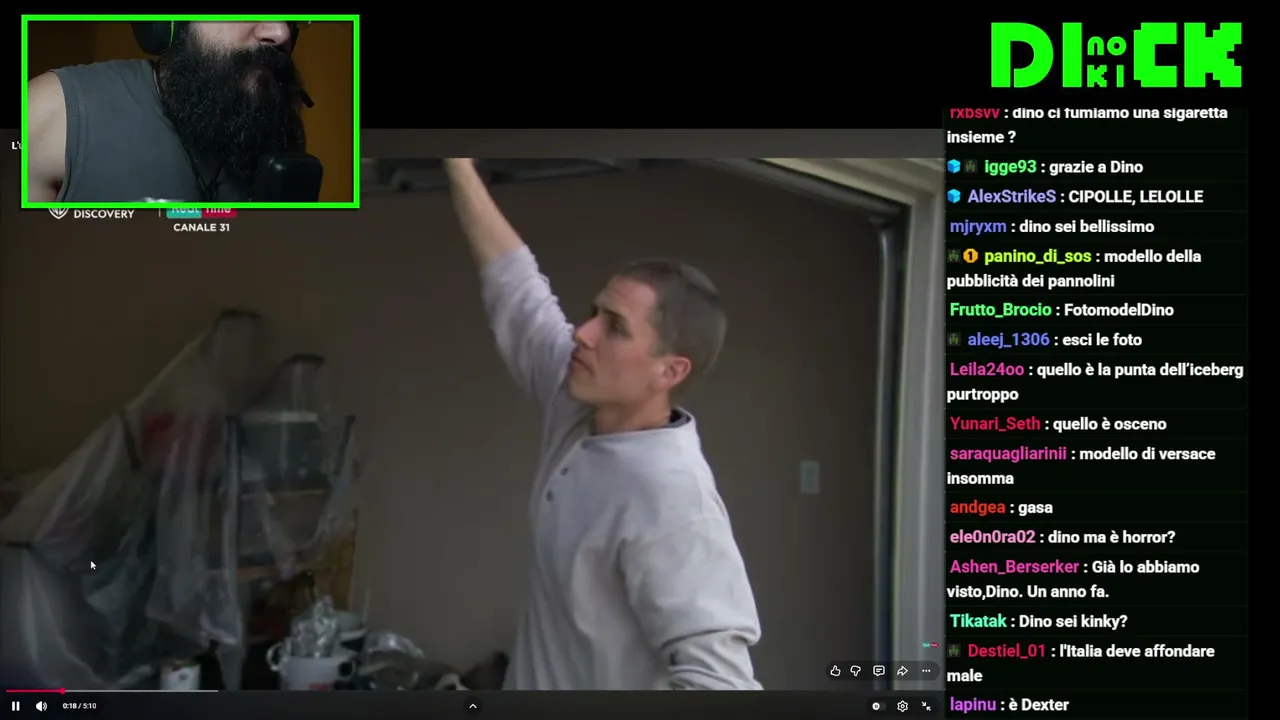Viewport: 1280px width, 720px height.
Task: Click chat username Frutto_Brocio
Action: 1000,310
